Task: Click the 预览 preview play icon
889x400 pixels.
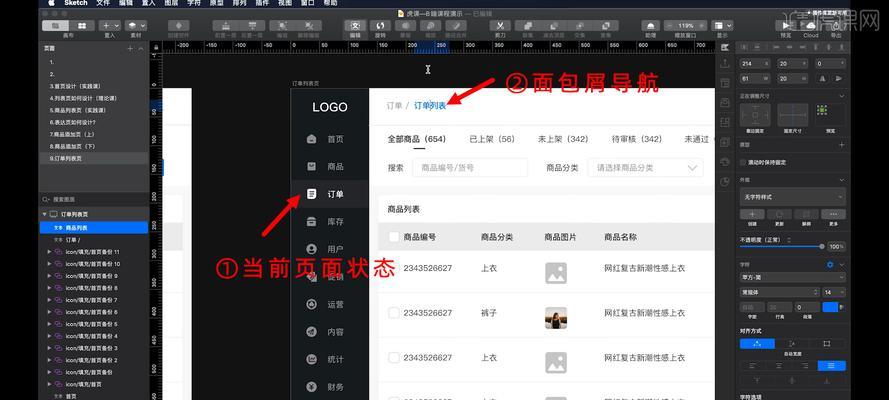Action: (786, 25)
